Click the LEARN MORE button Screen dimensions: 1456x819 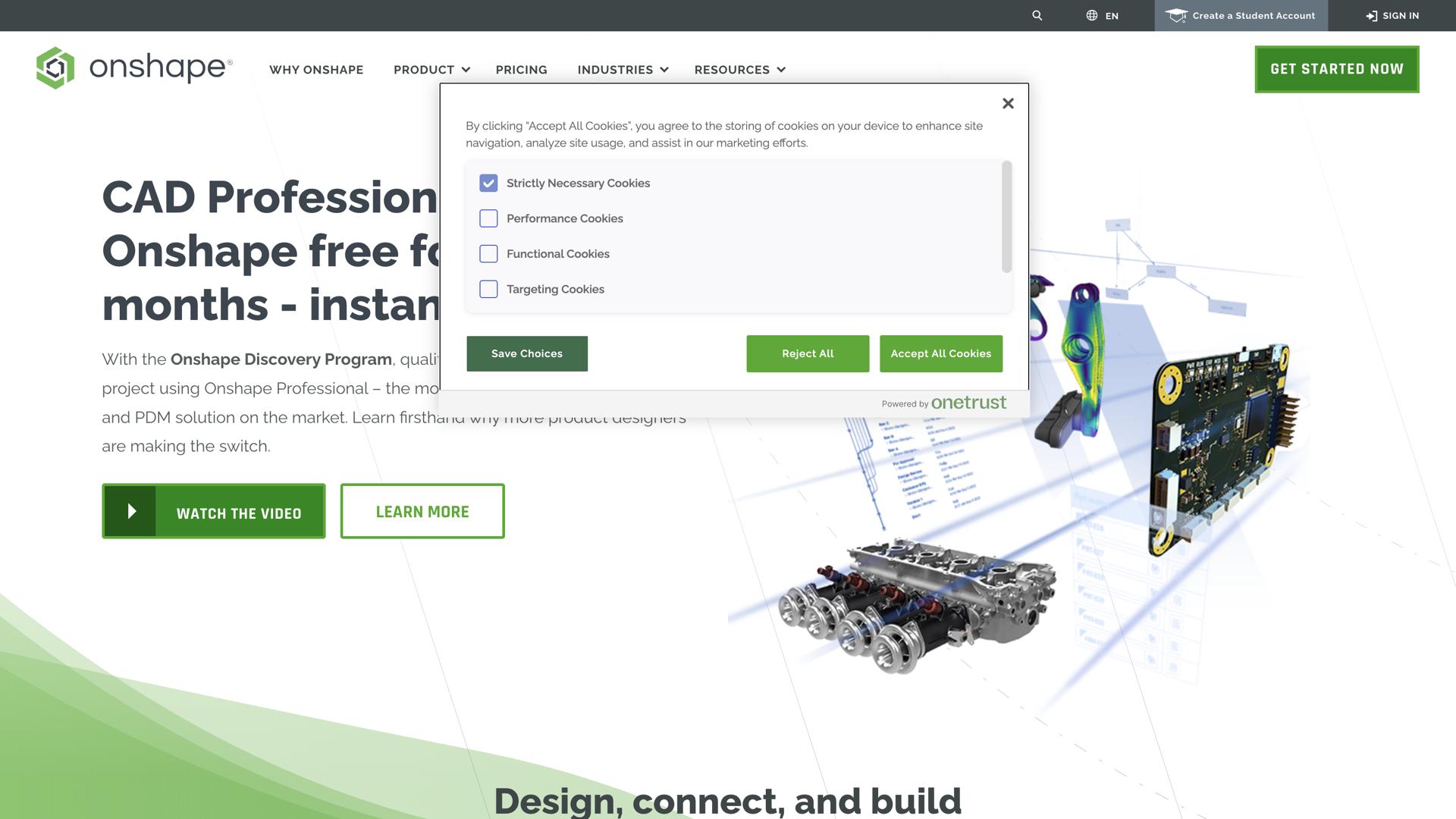422,511
